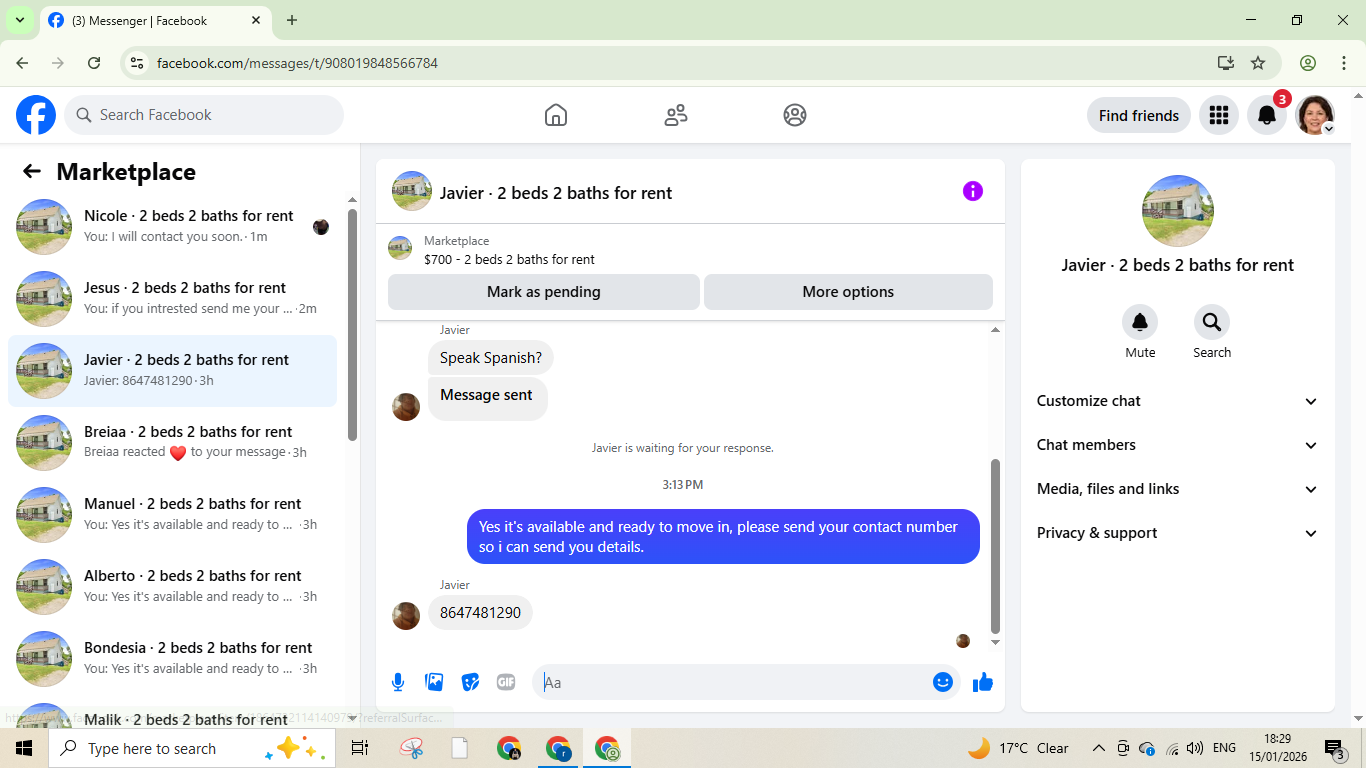Click the weather 17°C Clear widget
The height and width of the screenshot is (768, 1366).
1018,748
